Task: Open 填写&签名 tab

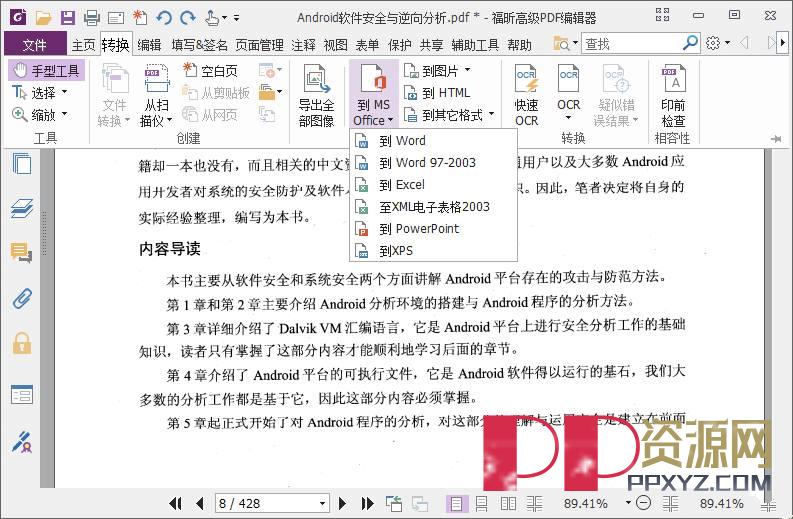Action: pyautogui.click(x=199, y=45)
